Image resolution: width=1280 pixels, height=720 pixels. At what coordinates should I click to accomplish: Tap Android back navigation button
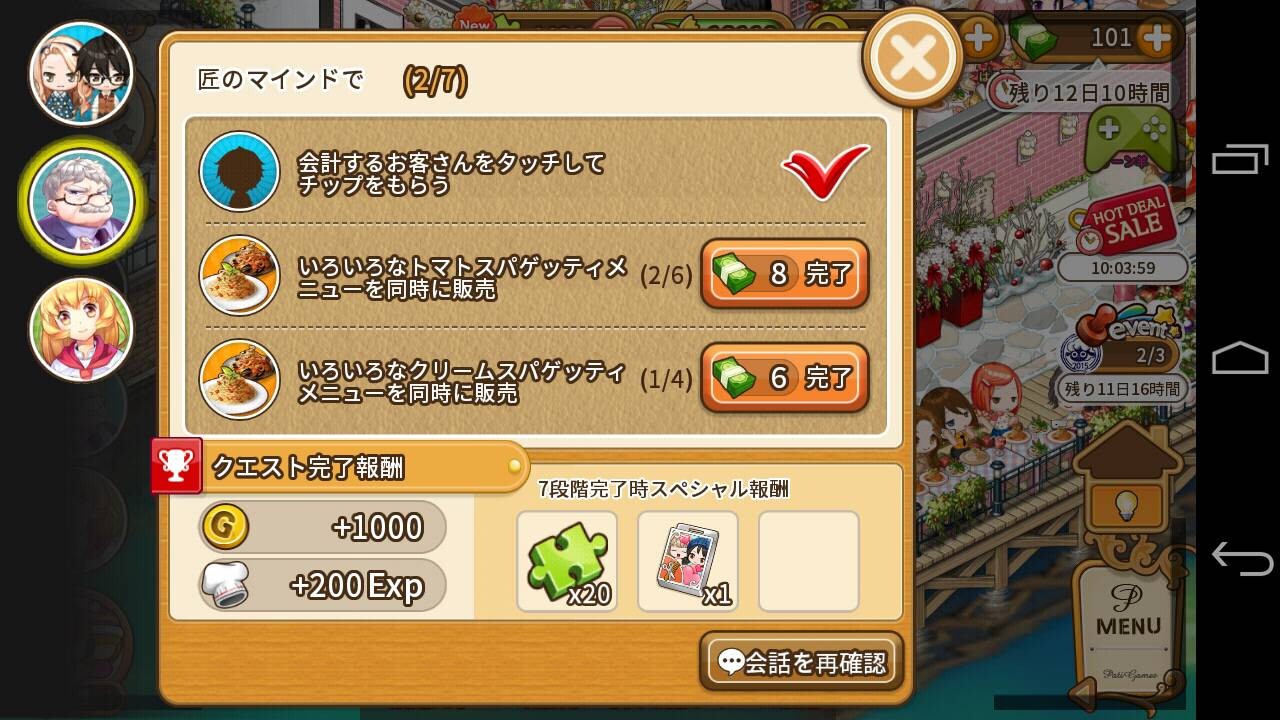point(1240,557)
